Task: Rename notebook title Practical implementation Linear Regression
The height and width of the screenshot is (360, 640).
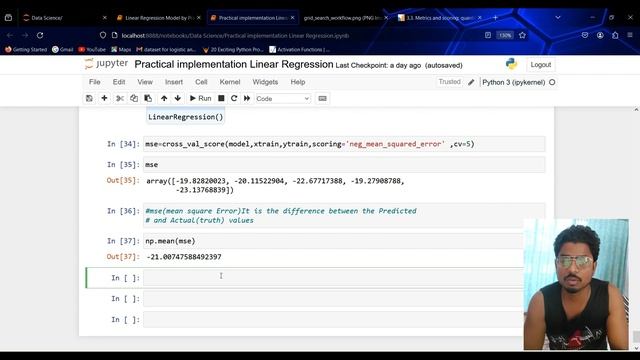Action: [234, 64]
